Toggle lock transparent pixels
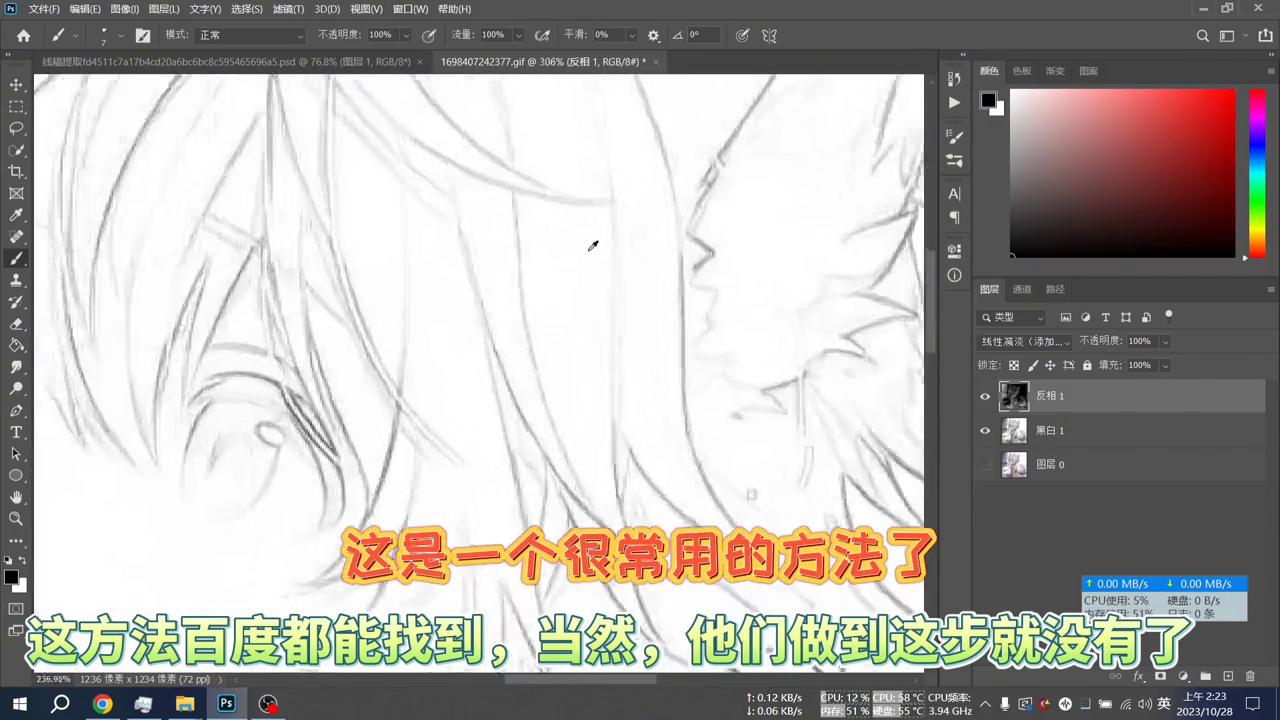 click(x=1014, y=366)
